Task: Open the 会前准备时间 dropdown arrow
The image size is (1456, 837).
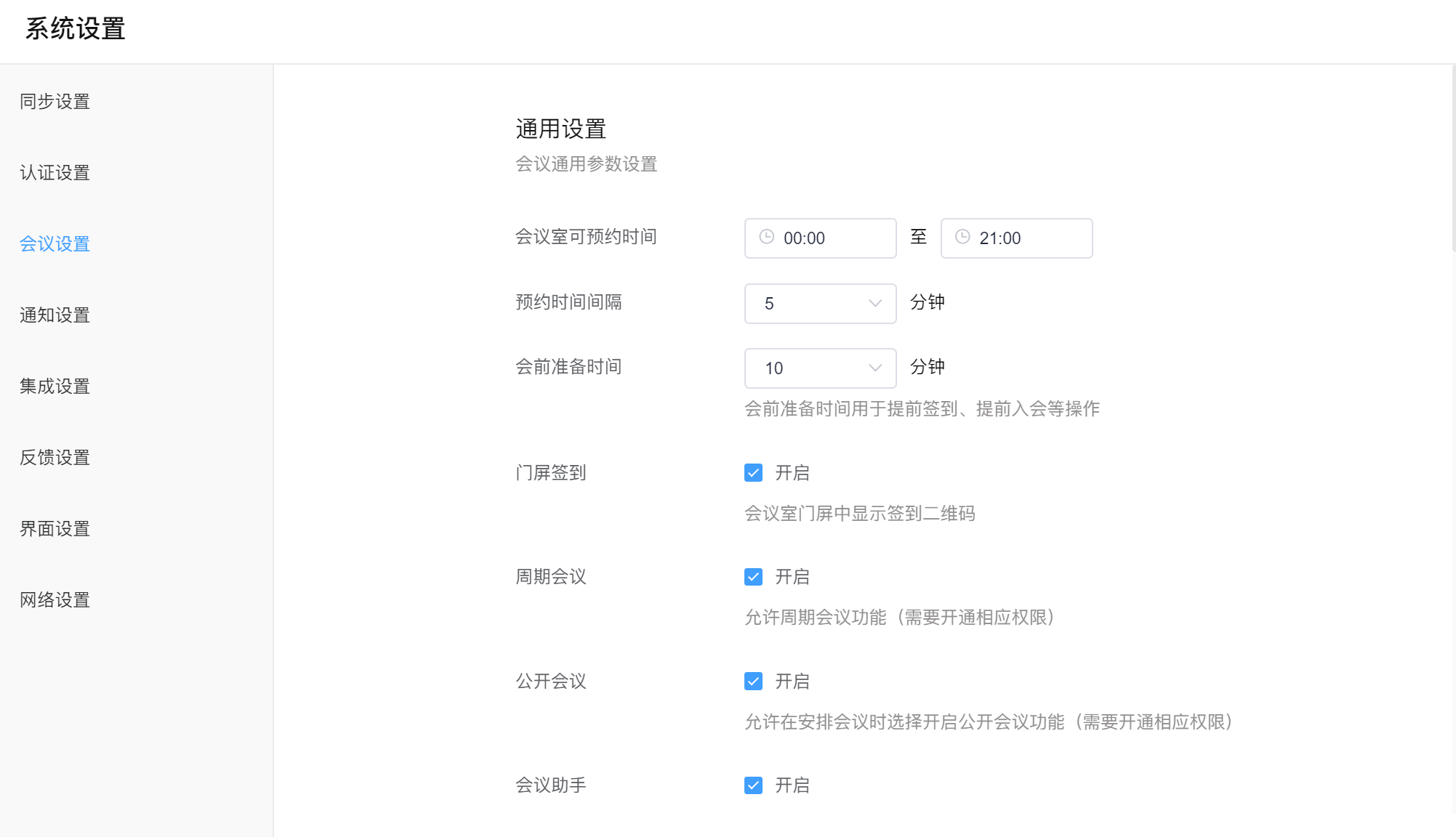Action: tap(874, 368)
